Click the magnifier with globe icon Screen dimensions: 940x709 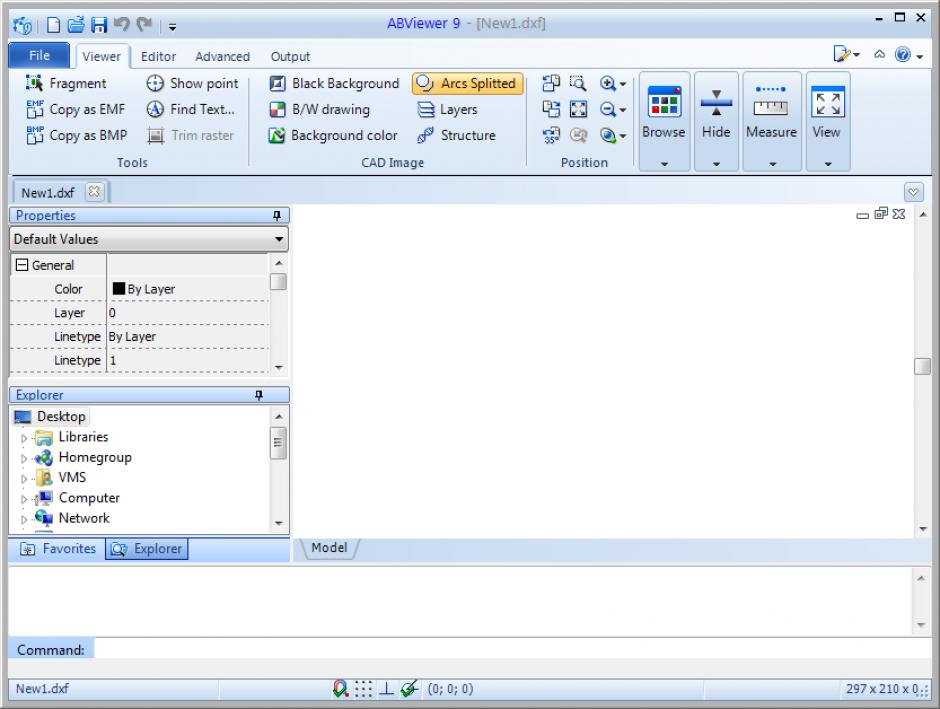point(607,135)
